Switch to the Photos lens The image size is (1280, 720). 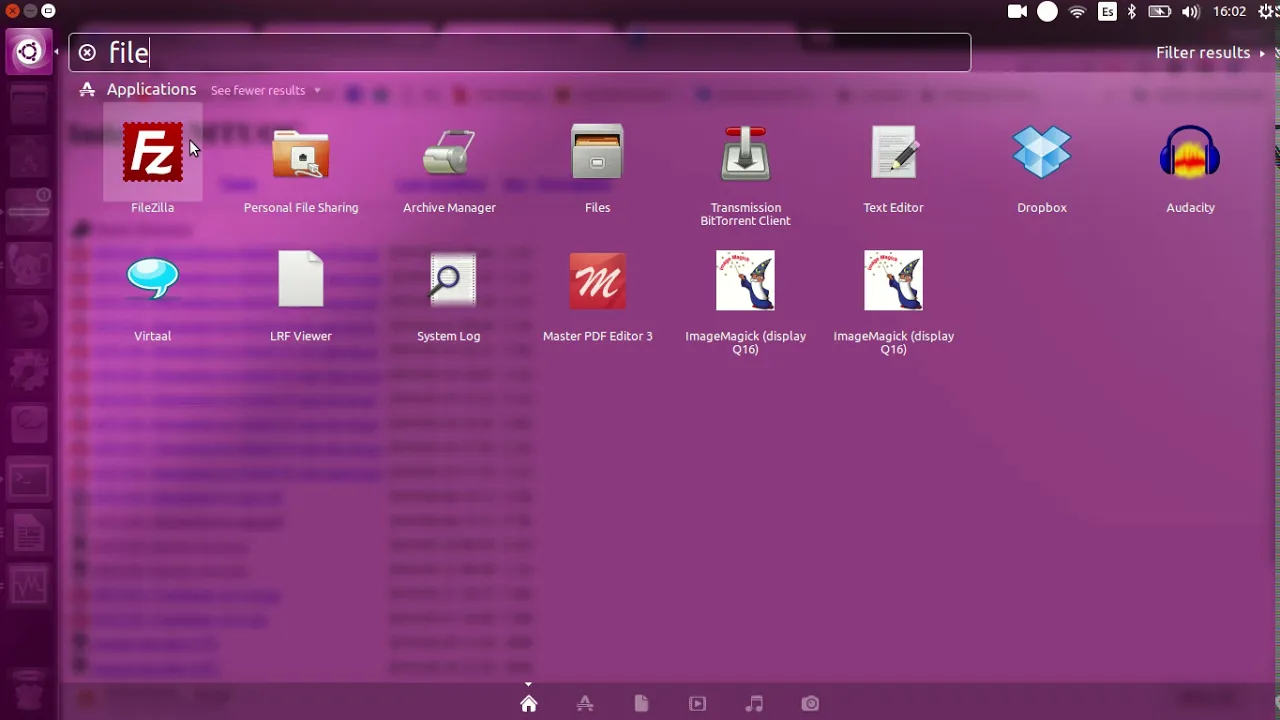coord(810,704)
